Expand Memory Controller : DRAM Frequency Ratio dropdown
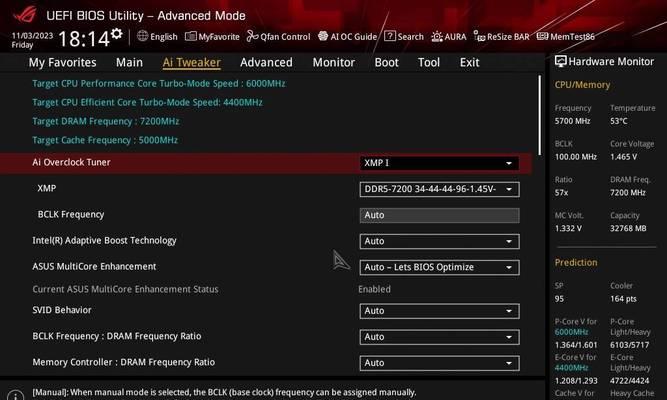The width and height of the screenshot is (667, 400). (x=439, y=363)
